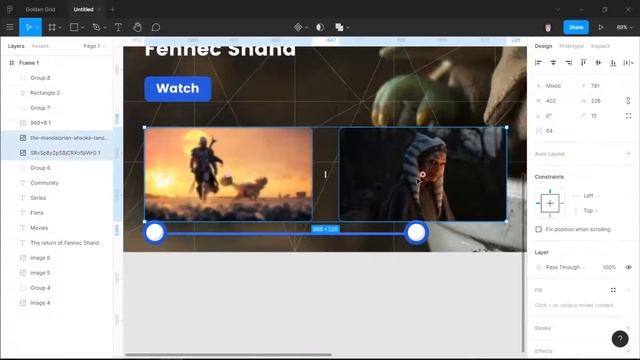Open zoom level 83% dropdown
This screenshot has height=360, width=640.
pyautogui.click(x=624, y=27)
